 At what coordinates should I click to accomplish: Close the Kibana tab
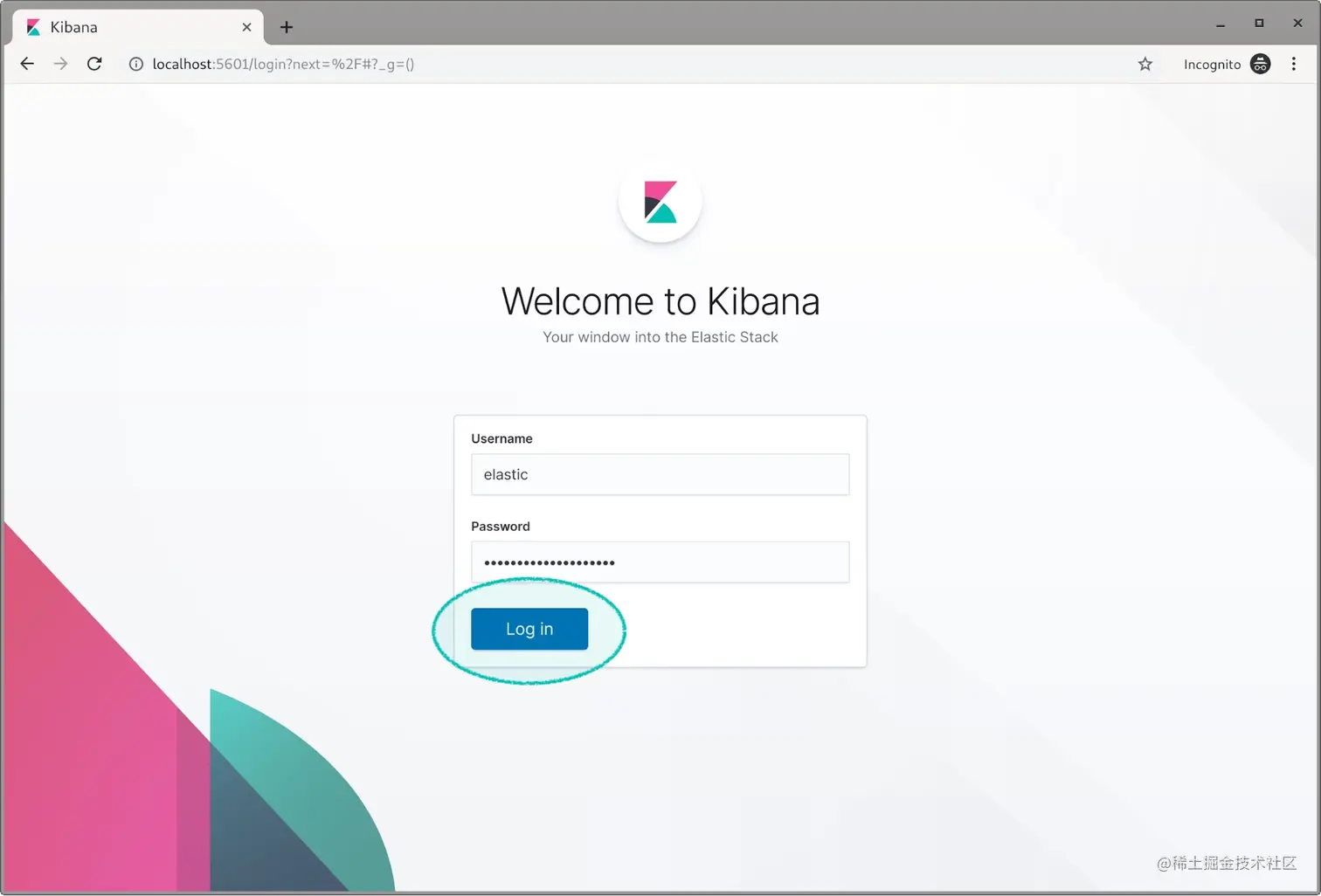tap(246, 27)
